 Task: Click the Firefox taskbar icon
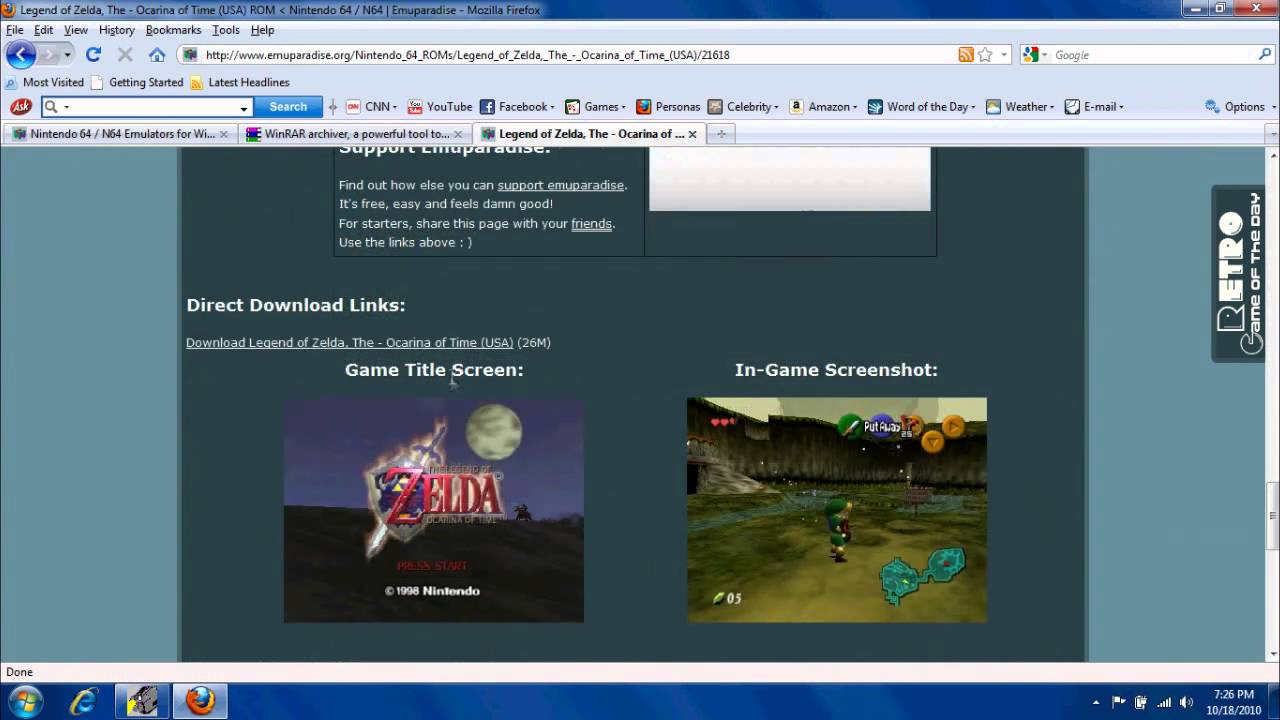tap(200, 701)
